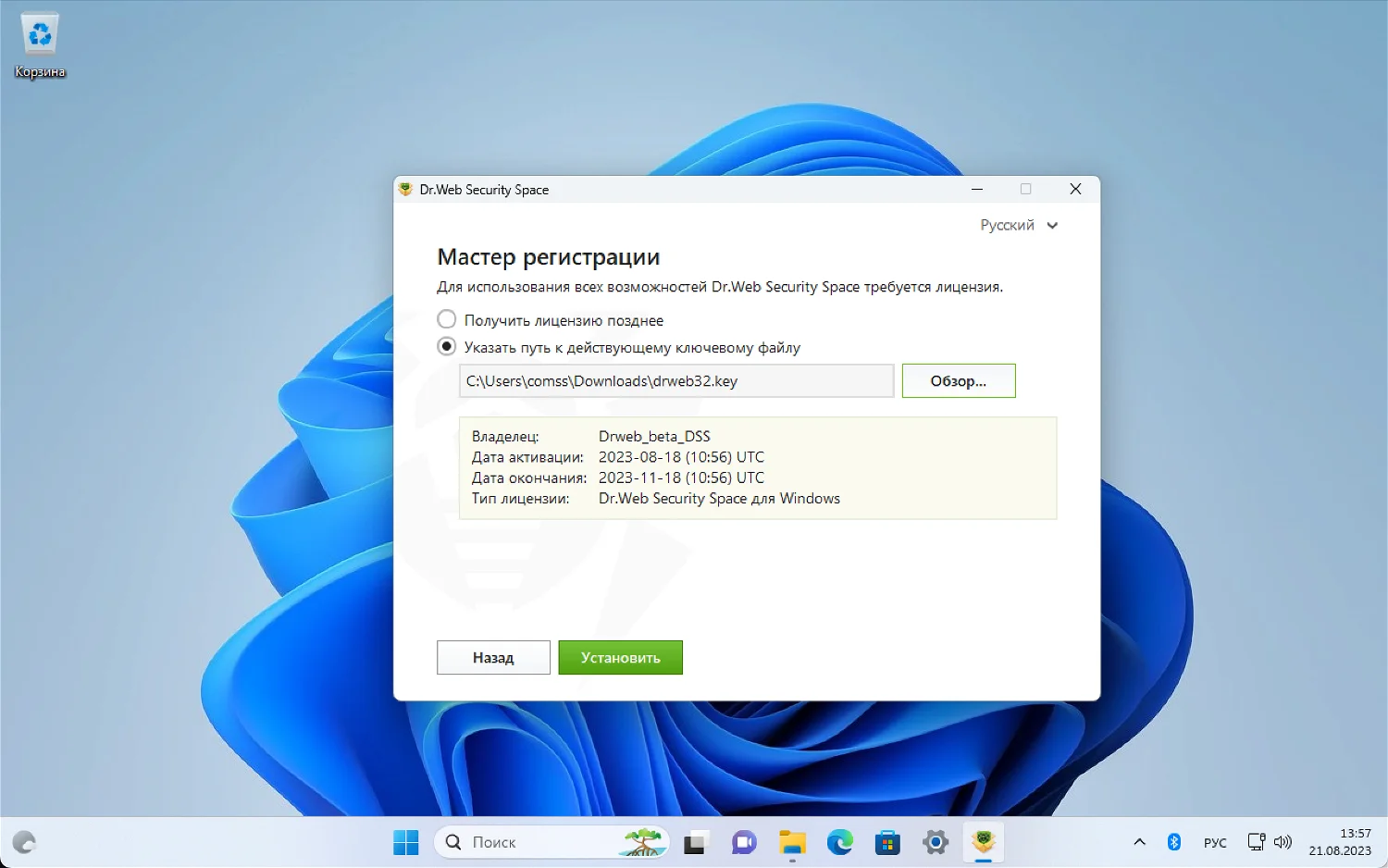Expand hidden tray icons chevron
Image resolution: width=1388 pixels, height=868 pixels.
pyautogui.click(x=1139, y=841)
